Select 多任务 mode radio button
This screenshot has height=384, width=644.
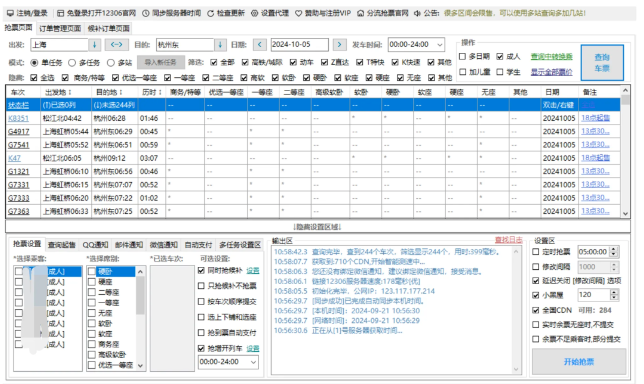[72, 62]
